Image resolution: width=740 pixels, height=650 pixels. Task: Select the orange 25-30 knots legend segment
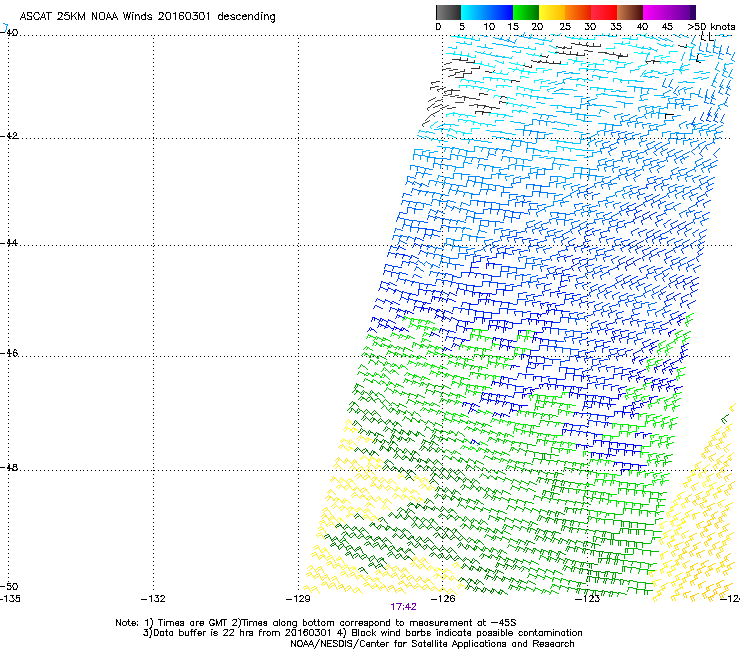[578, 12]
